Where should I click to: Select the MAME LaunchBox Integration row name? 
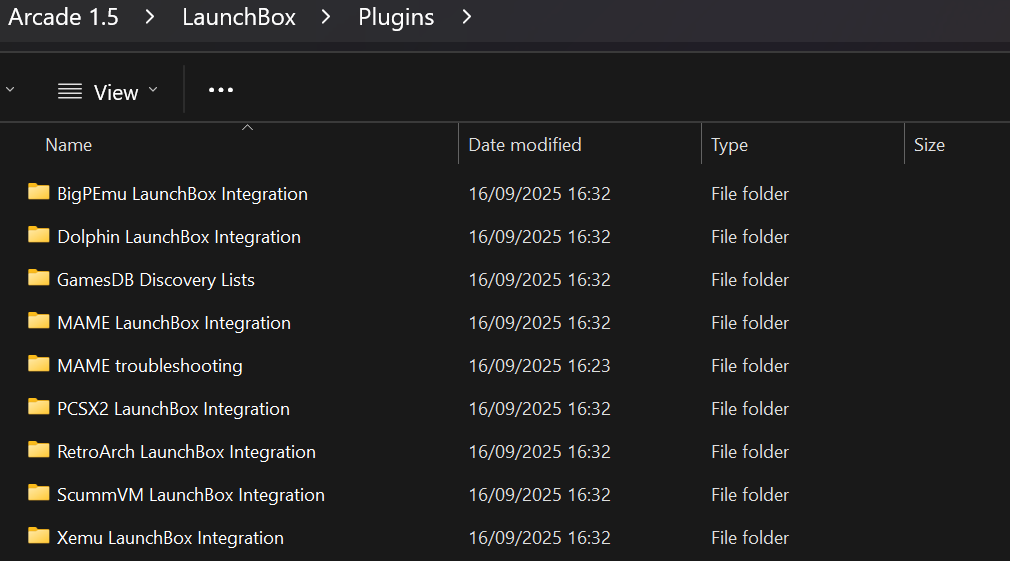pos(174,323)
